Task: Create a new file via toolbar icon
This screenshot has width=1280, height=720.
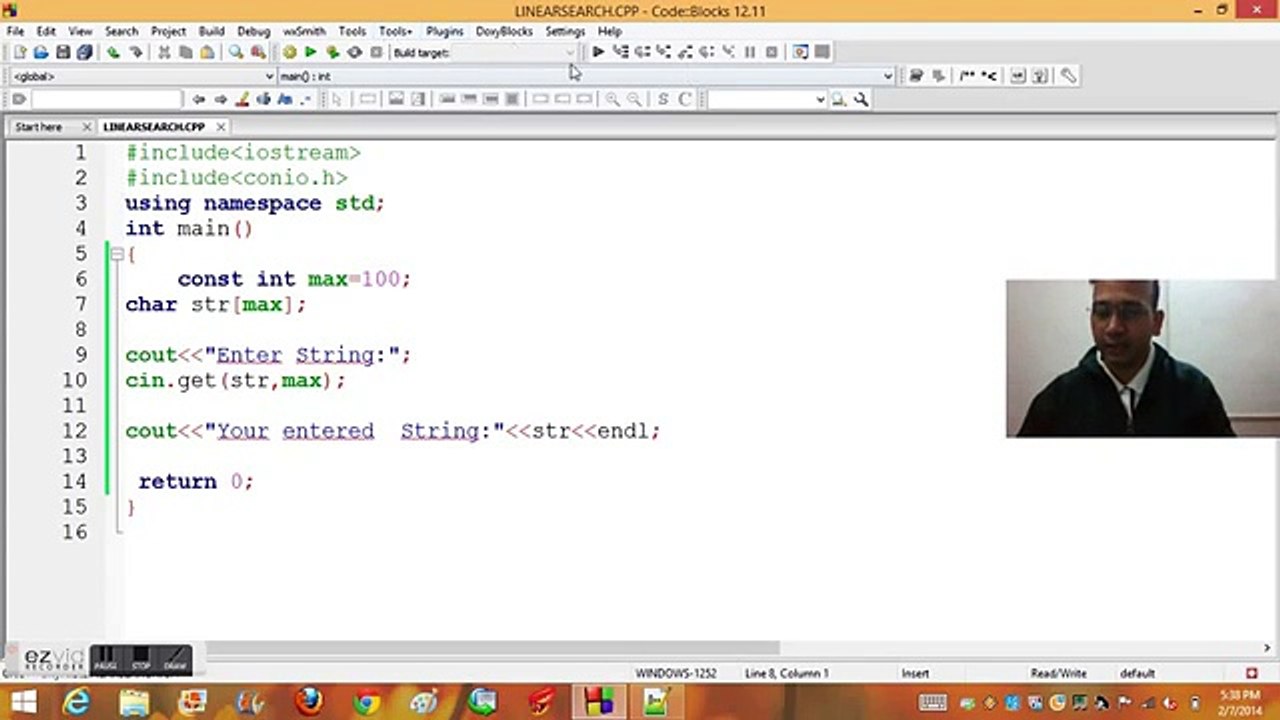Action: pyautogui.click(x=19, y=52)
